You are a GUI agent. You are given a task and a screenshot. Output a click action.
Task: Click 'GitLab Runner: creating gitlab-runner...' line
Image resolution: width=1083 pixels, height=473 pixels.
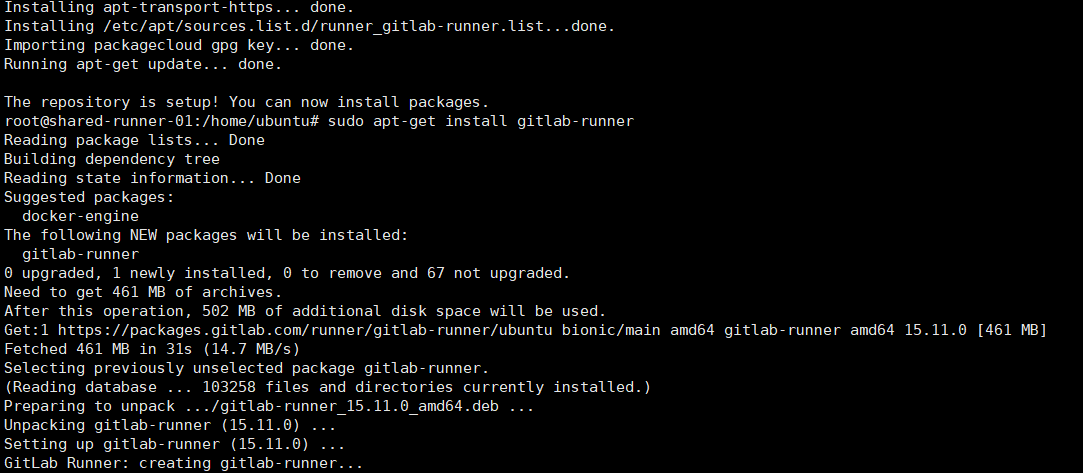(183, 463)
